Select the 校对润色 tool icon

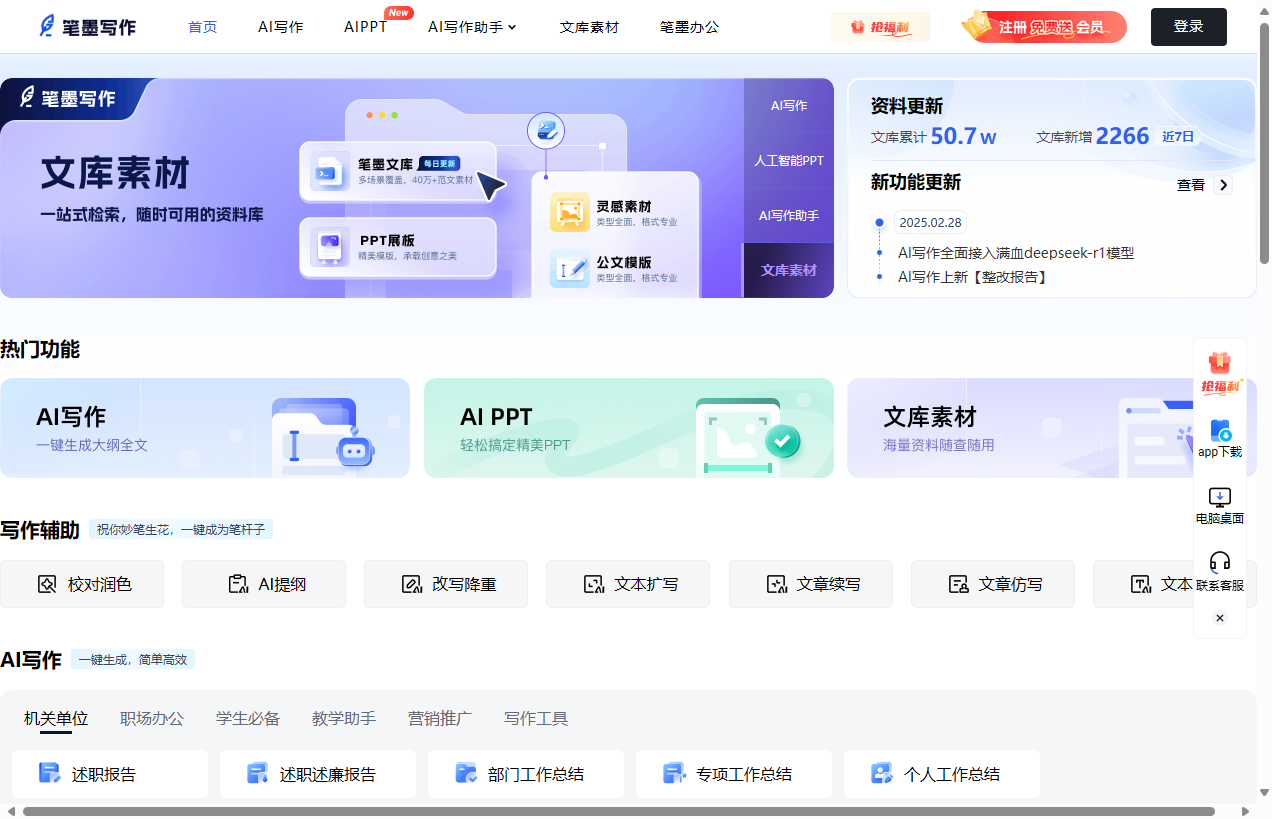tap(47, 584)
